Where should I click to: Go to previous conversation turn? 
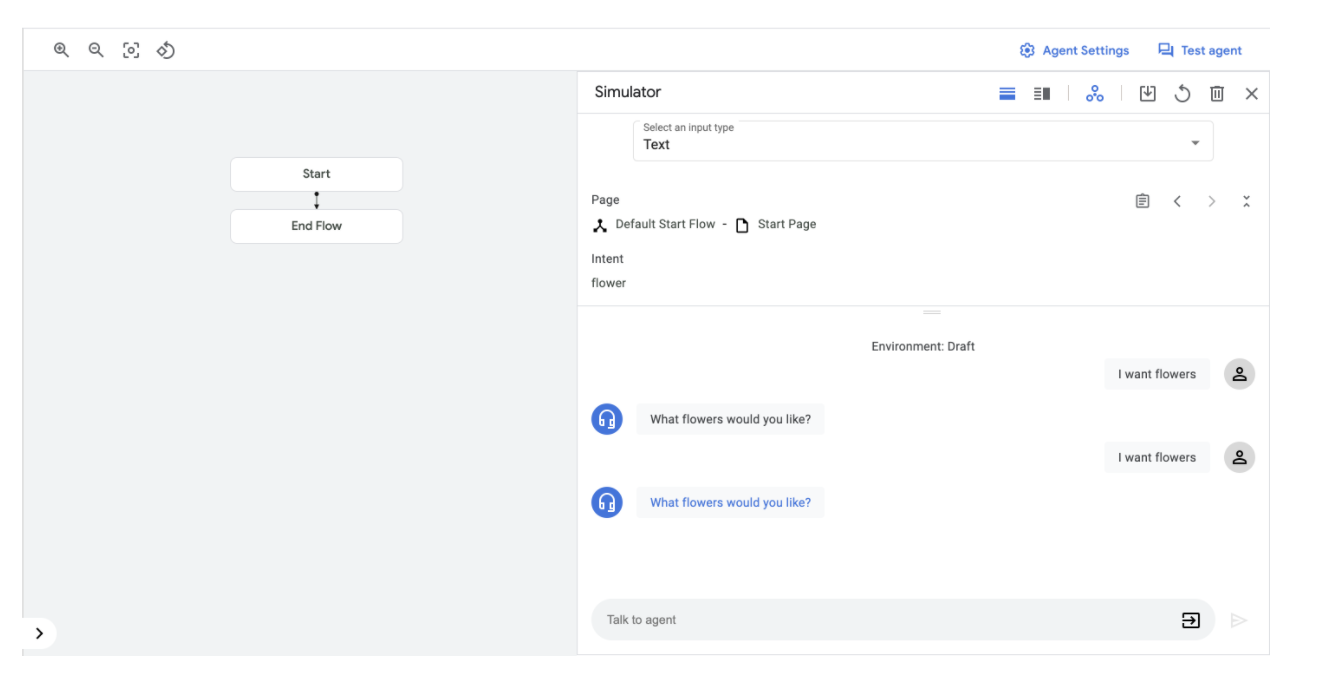coord(1177,201)
